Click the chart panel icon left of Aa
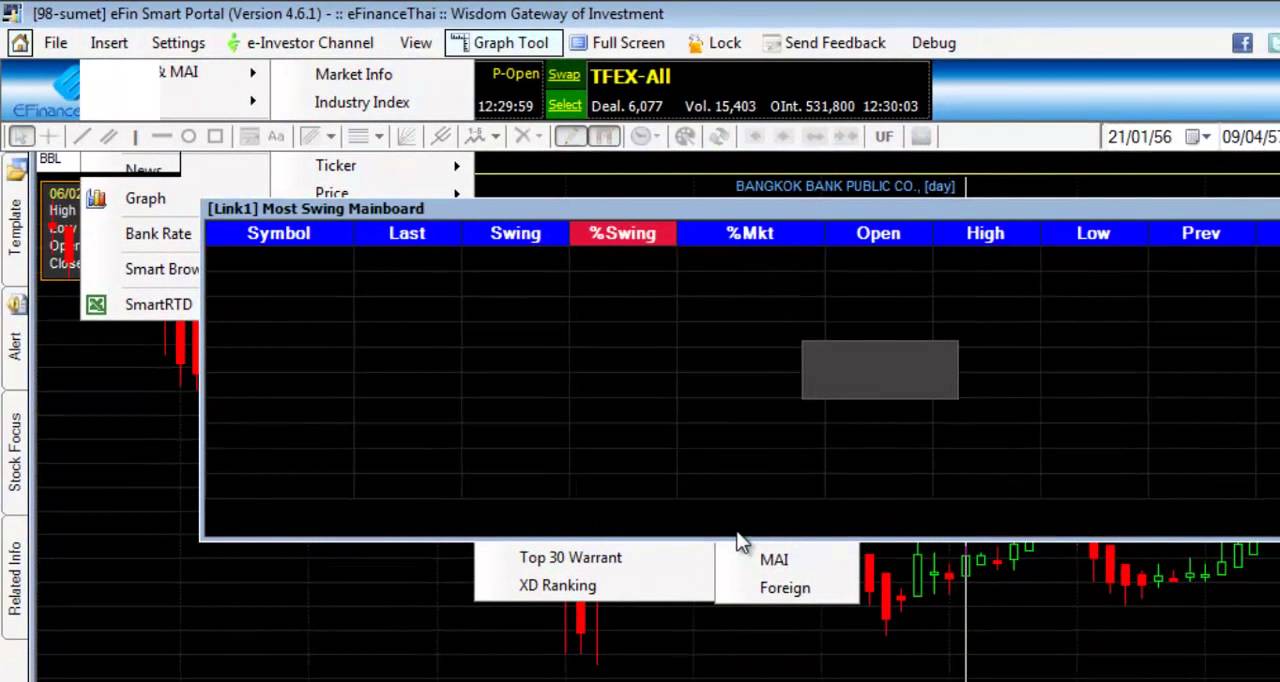The height and width of the screenshot is (682, 1280). coord(249,137)
